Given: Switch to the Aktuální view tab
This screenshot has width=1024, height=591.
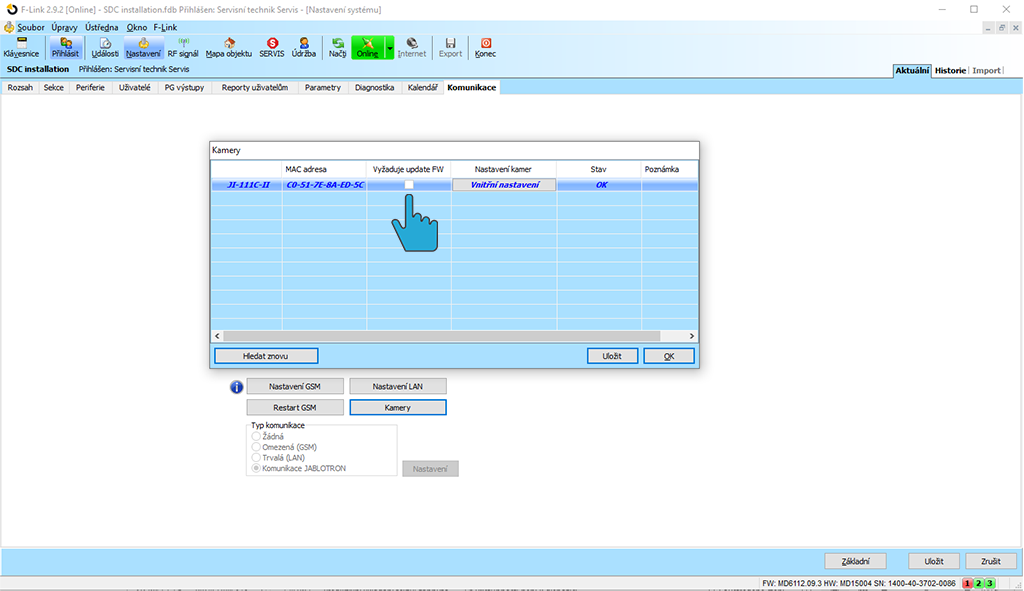Looking at the screenshot, I should tap(912, 71).
